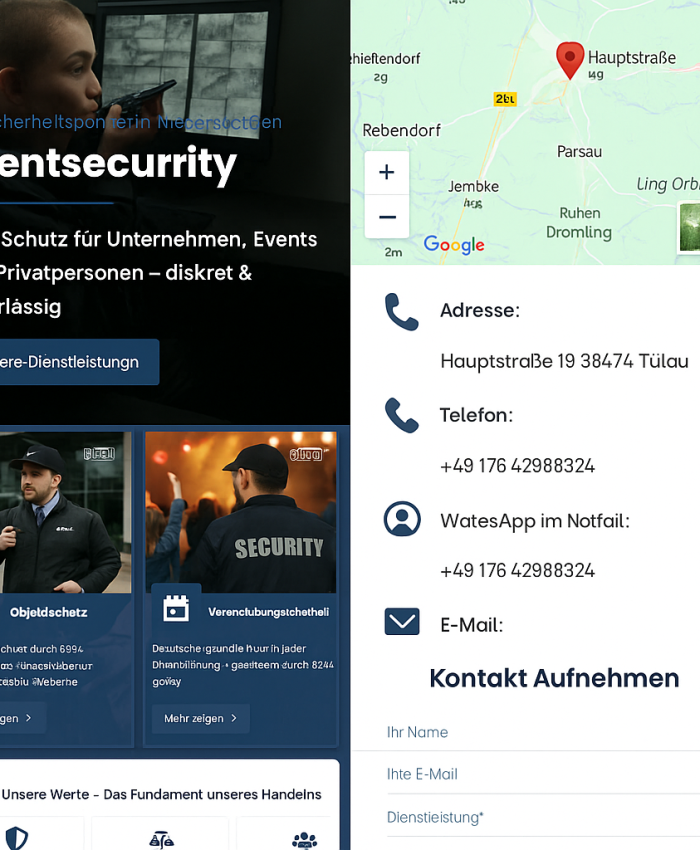The width and height of the screenshot is (700, 850).
Task: Click the phone number +49 176 42988324
Action: tap(518, 466)
